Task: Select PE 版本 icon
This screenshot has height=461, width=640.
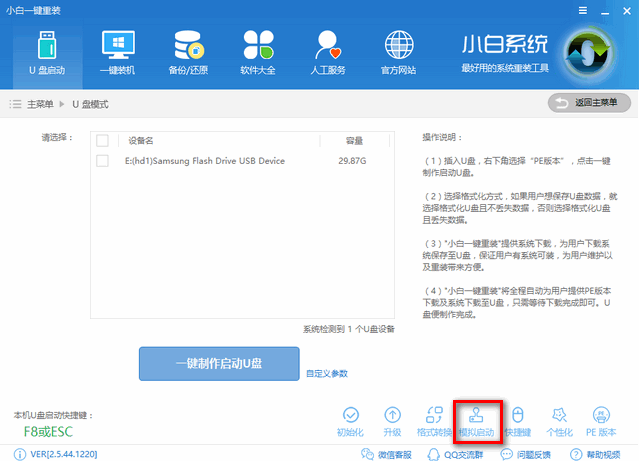Action: 601,422
